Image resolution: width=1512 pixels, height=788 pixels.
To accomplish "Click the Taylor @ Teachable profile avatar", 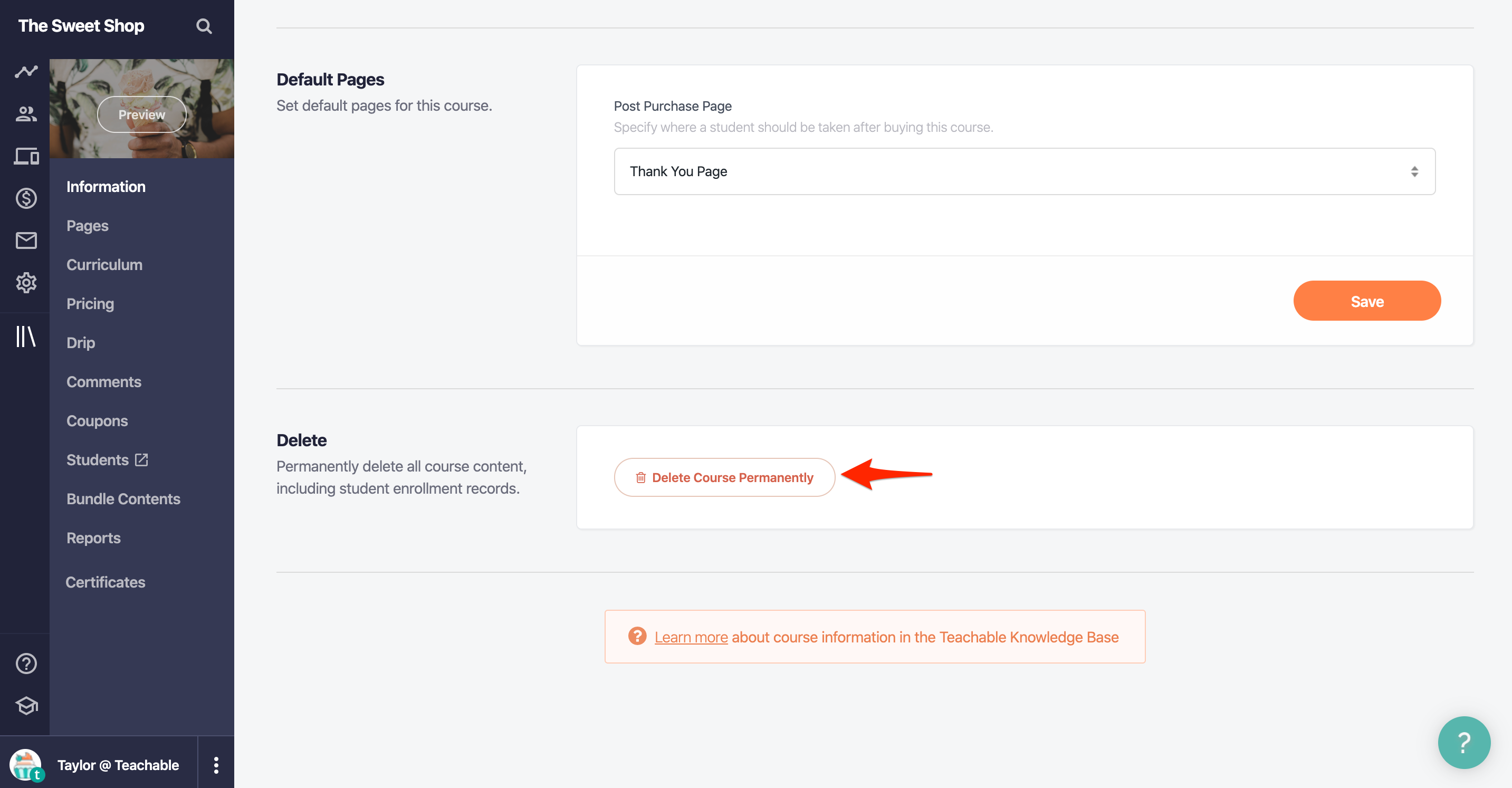I will pos(26,765).
